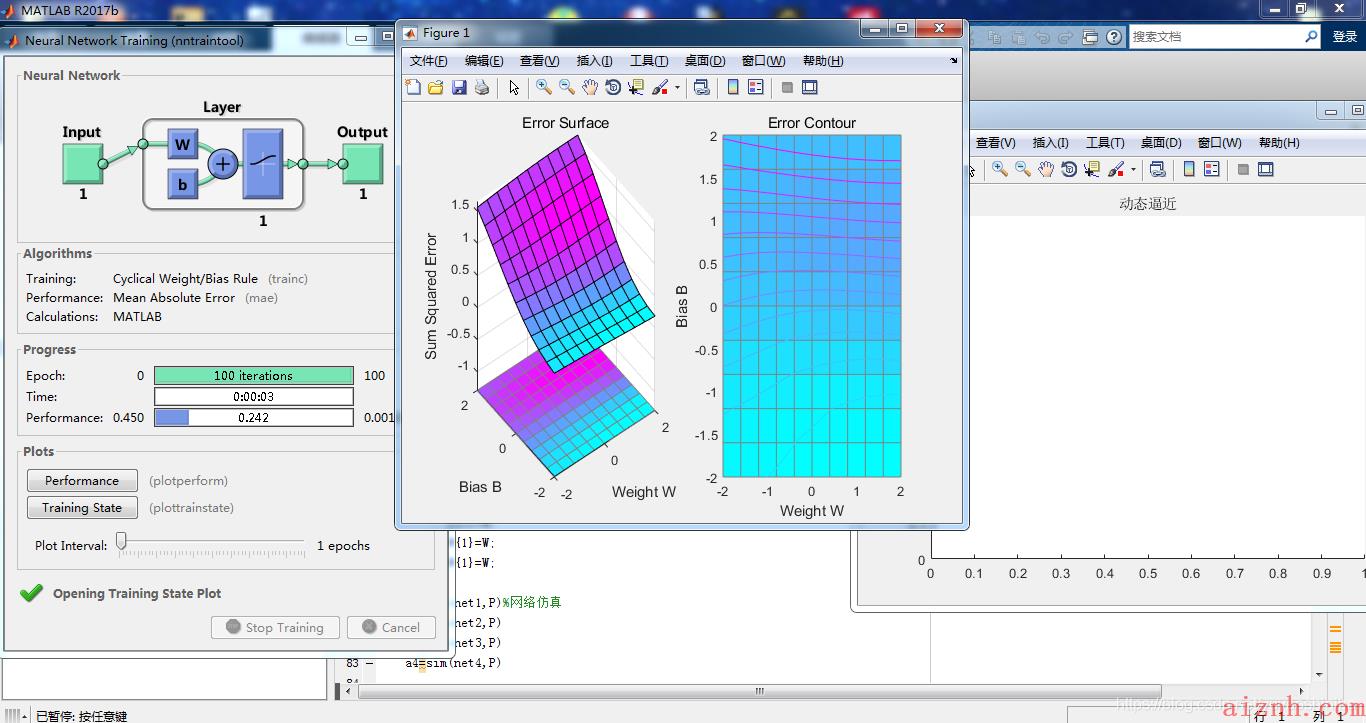Show Plot Tools in 动态逼近 figure window

(x=1266, y=170)
